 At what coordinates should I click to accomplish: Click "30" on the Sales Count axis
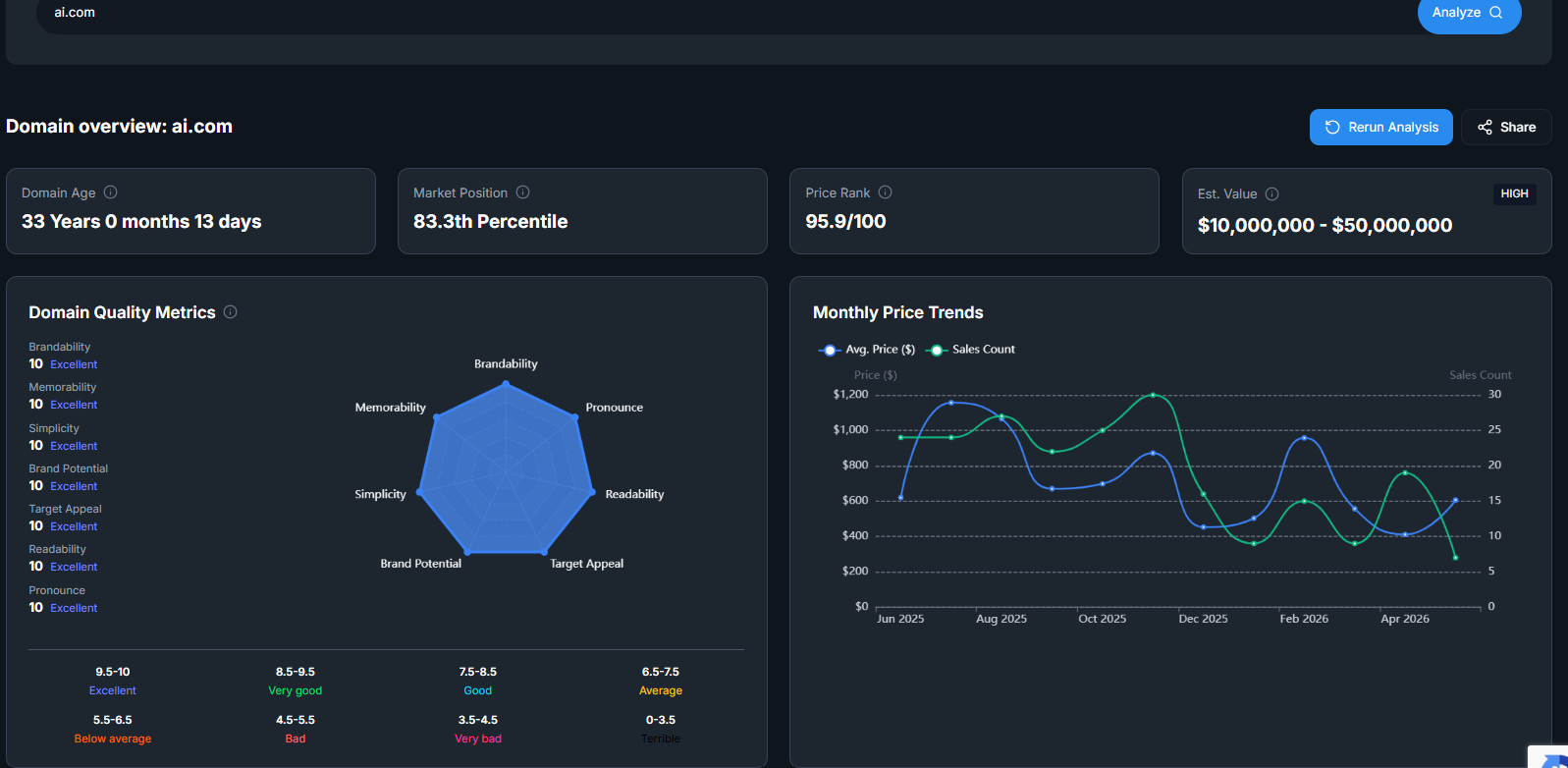1494,395
